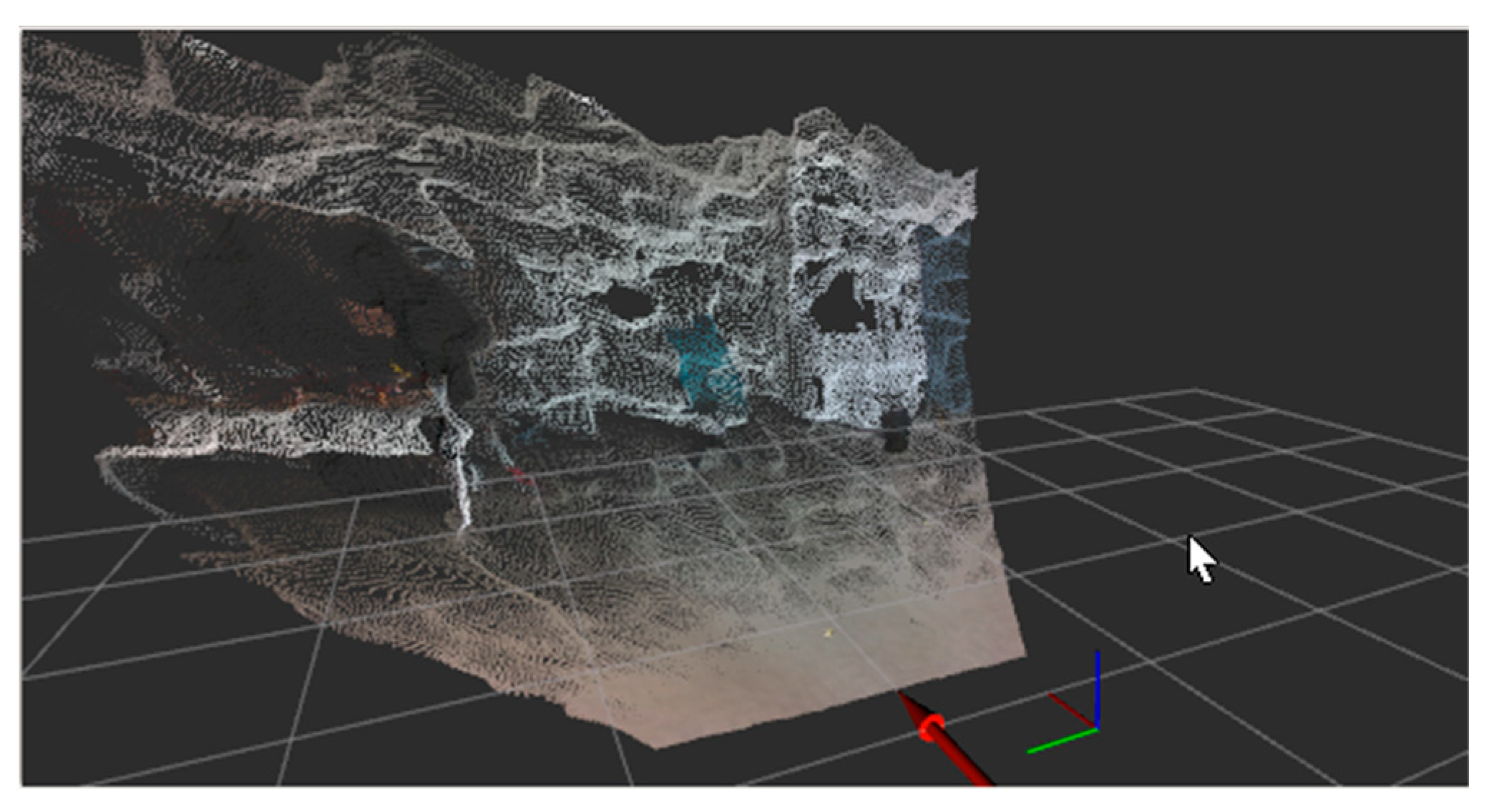
Task: Click the origin where the axes meet
Action: (x=1097, y=728)
